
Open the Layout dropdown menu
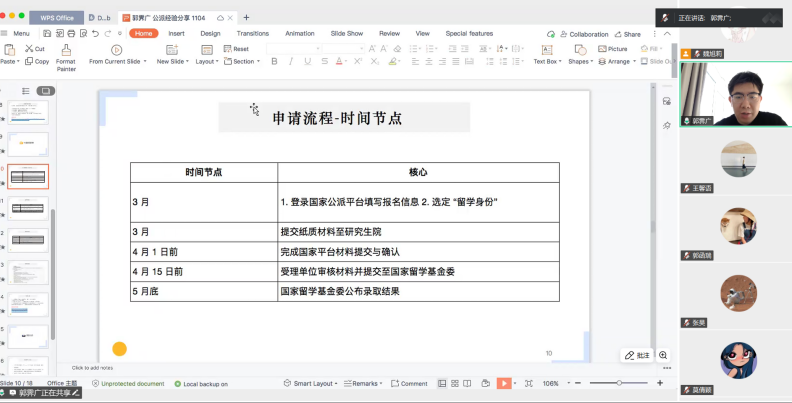(x=207, y=62)
